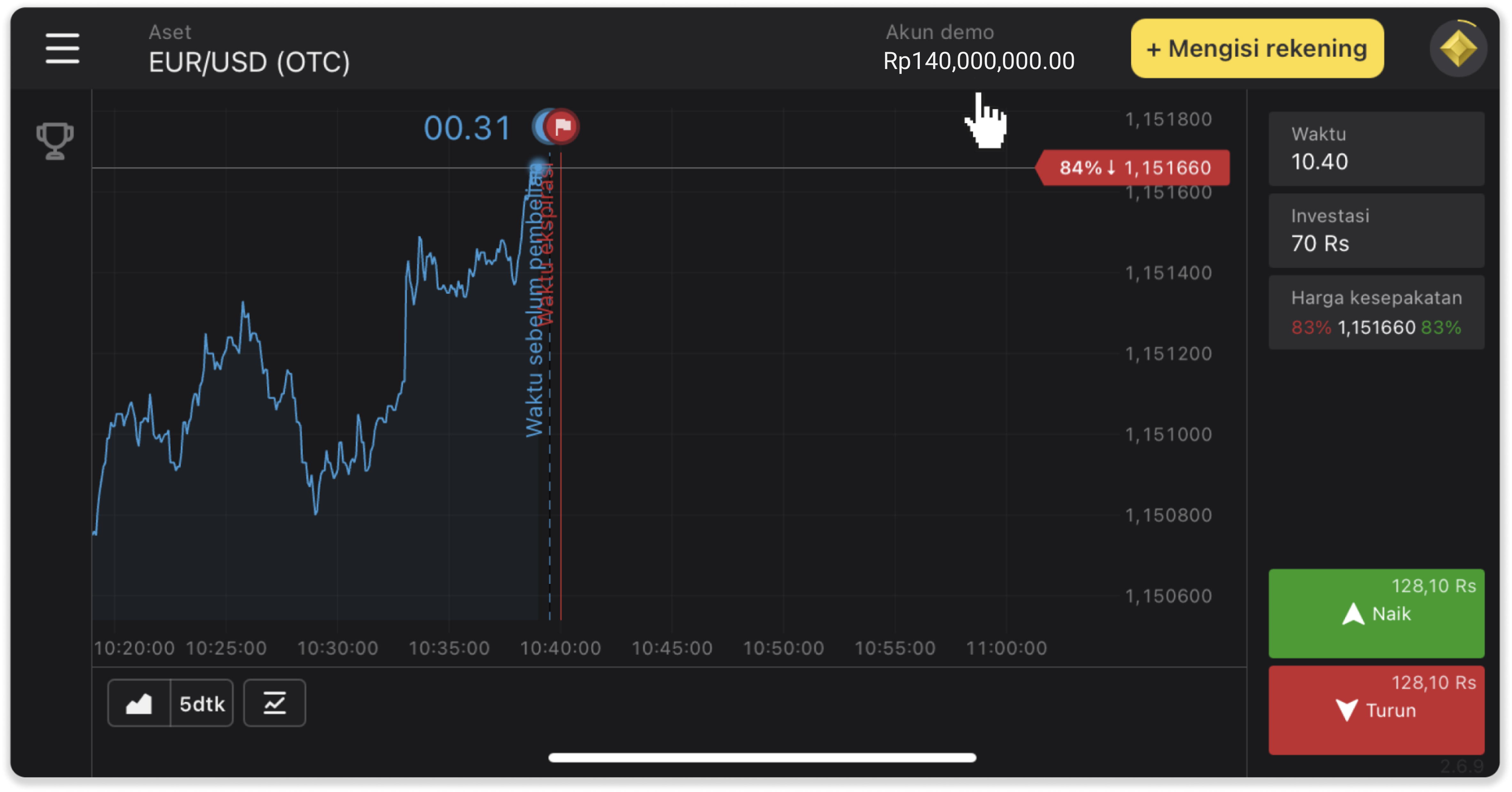Click the red 84% current price tag

tap(1134, 168)
